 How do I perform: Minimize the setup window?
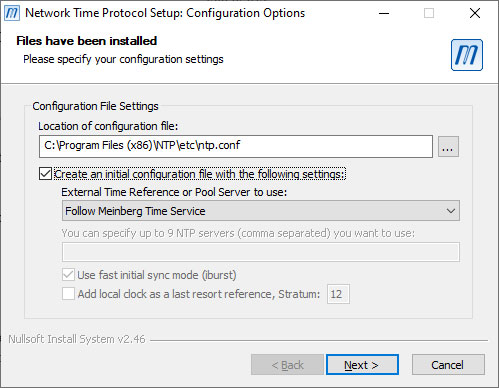[384, 13]
